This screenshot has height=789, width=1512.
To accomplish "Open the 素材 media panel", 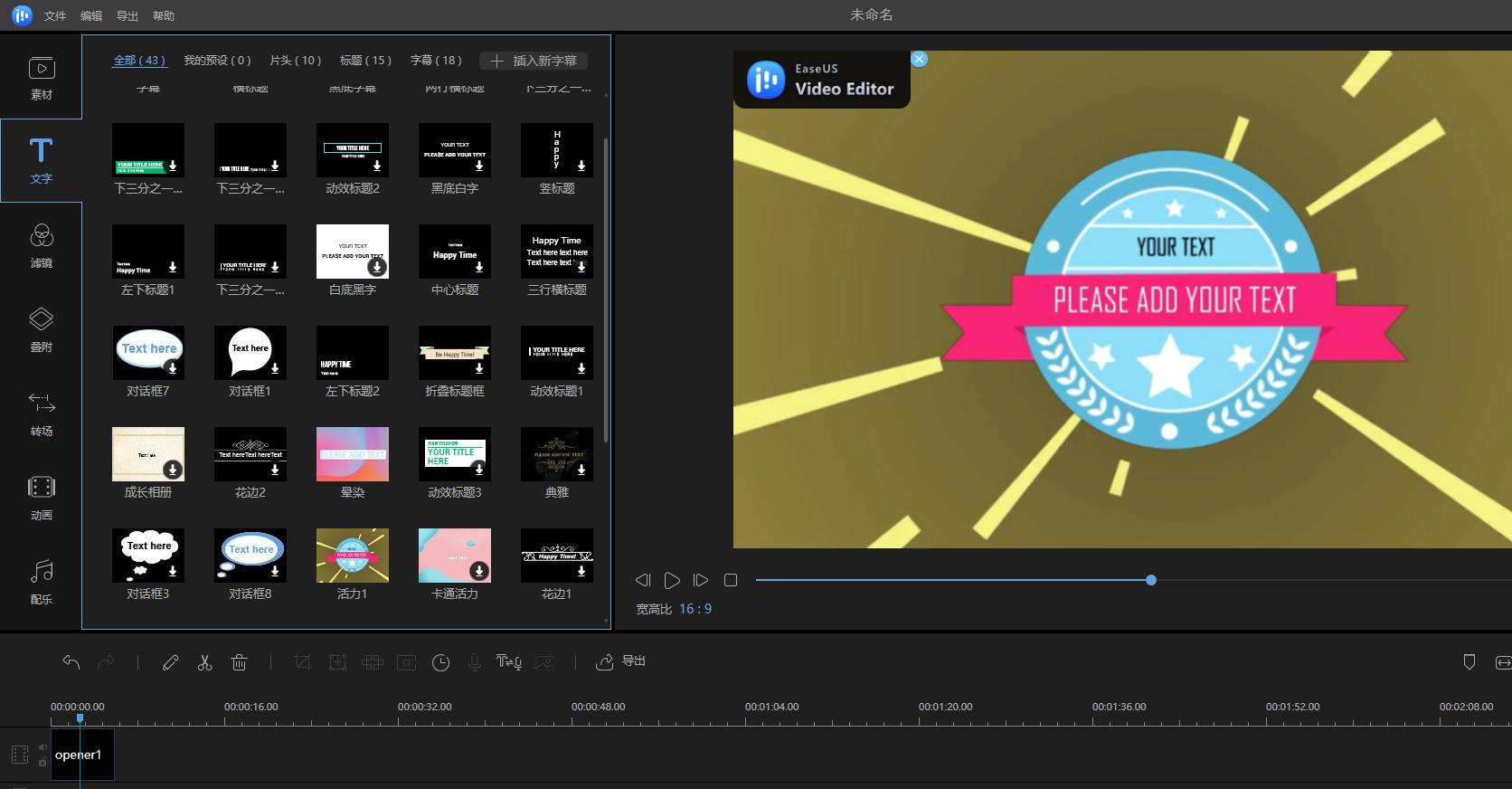I will click(42, 78).
